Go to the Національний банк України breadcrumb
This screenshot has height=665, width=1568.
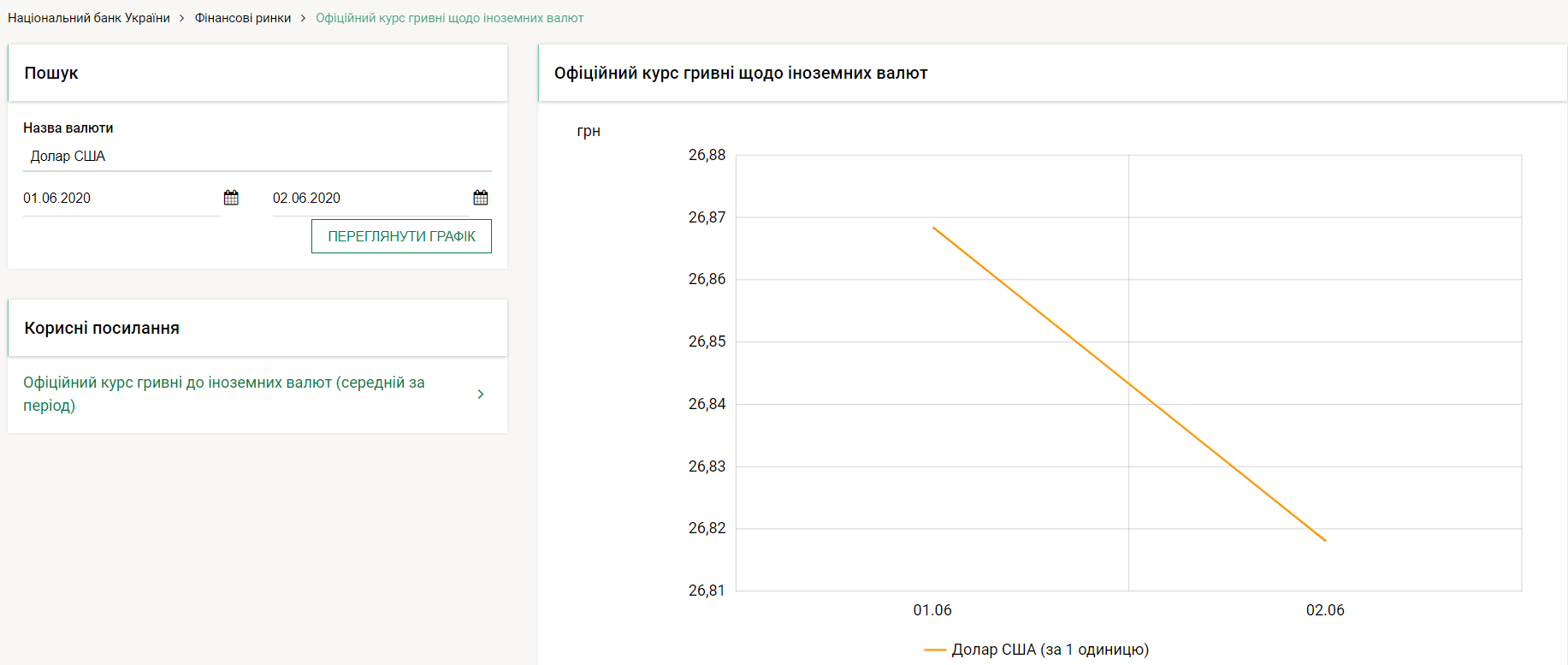89,18
